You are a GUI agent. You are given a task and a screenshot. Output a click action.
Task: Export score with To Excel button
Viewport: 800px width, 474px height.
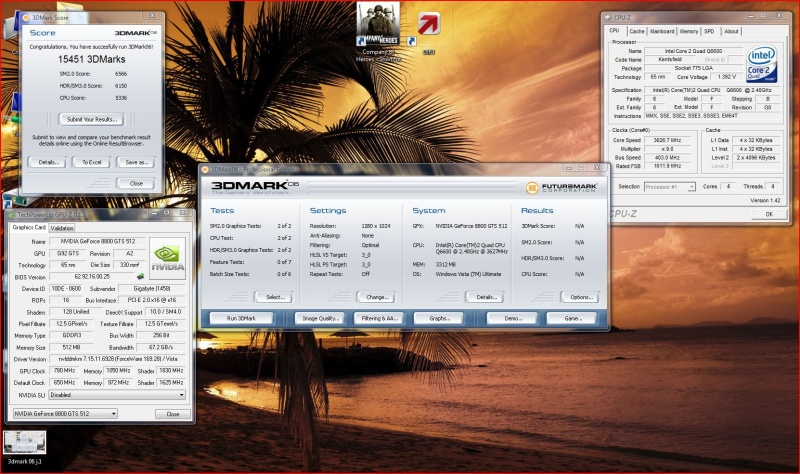[92, 162]
